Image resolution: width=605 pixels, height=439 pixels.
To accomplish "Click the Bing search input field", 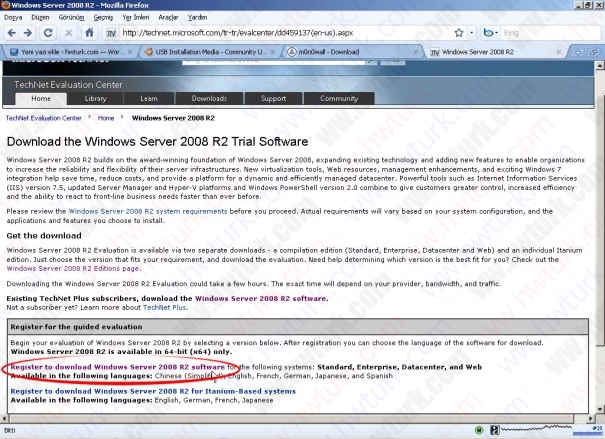I will click(x=550, y=33).
